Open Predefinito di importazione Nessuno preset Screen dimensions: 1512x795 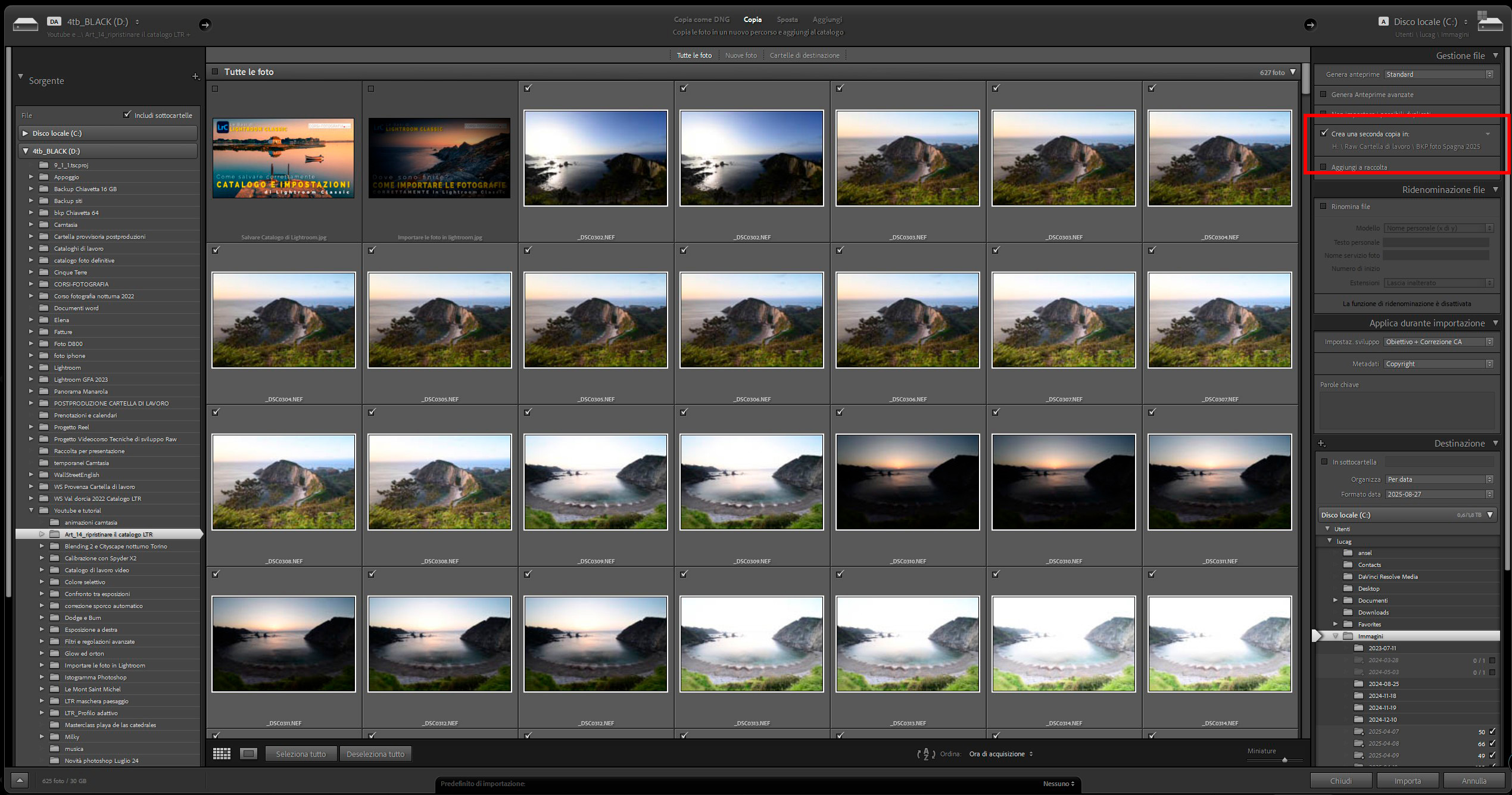pyautogui.click(x=1058, y=784)
